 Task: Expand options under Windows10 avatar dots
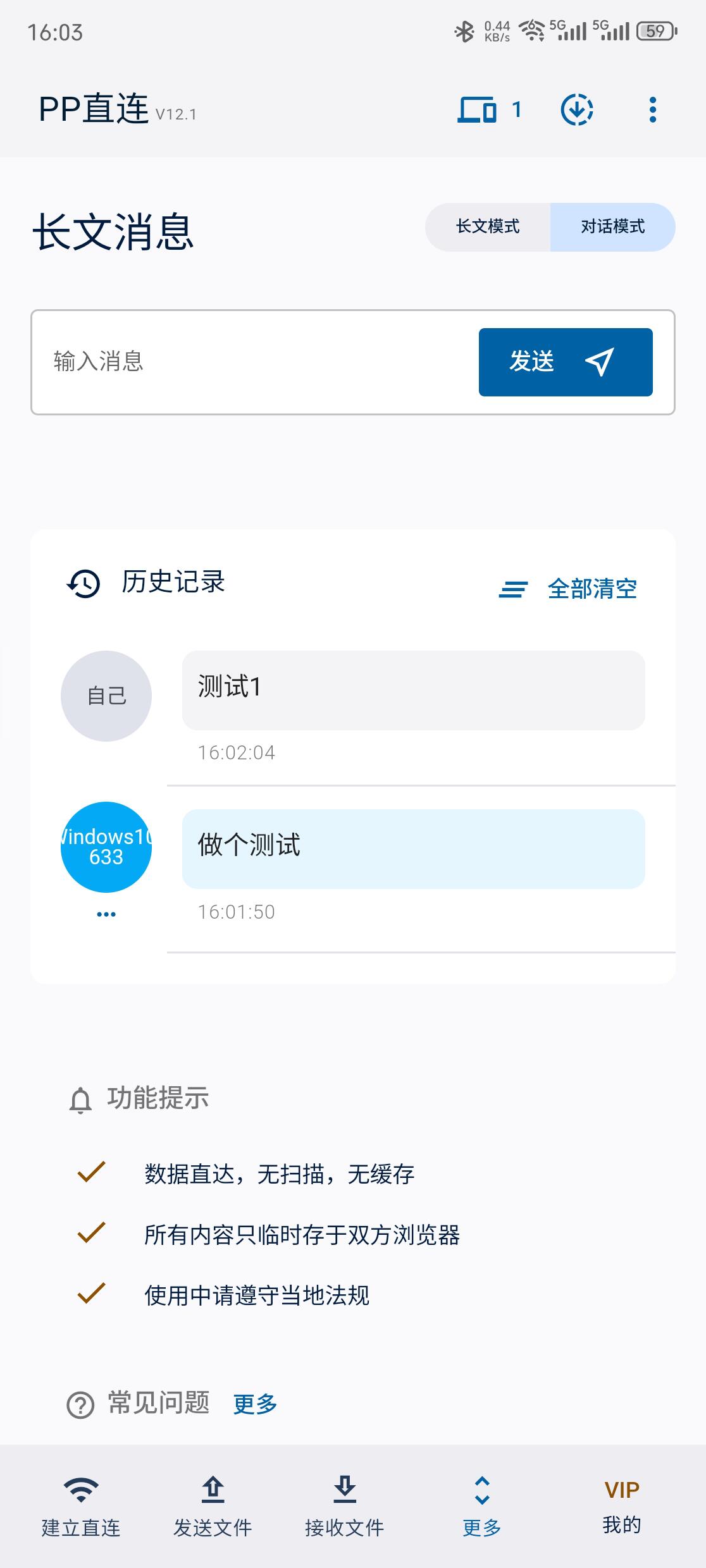(106, 914)
